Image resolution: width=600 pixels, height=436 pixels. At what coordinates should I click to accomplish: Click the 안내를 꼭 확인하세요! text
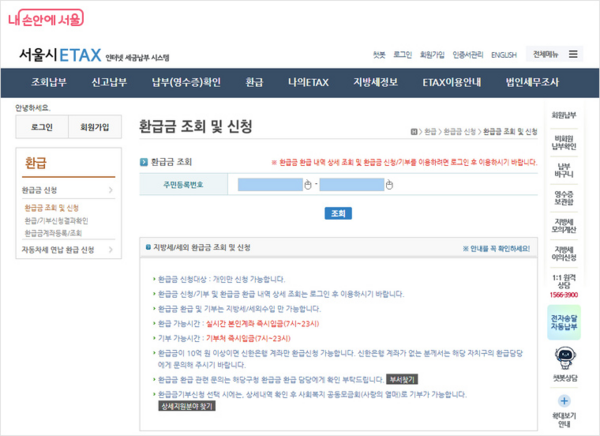[496, 248]
